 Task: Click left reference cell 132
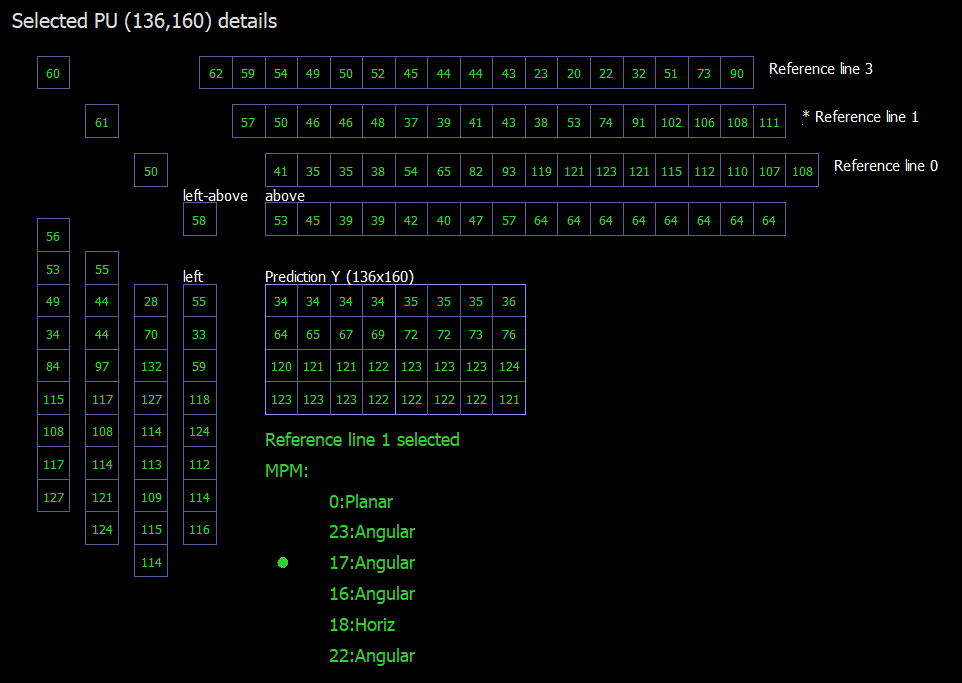tap(151, 366)
